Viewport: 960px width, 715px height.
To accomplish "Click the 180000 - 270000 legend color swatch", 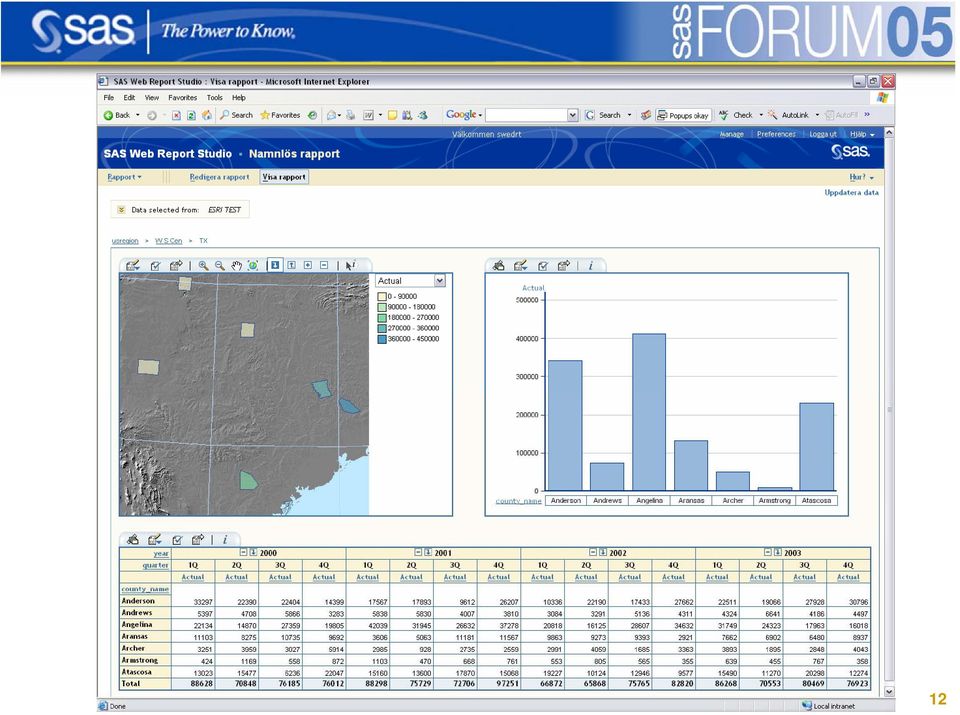I will point(382,318).
